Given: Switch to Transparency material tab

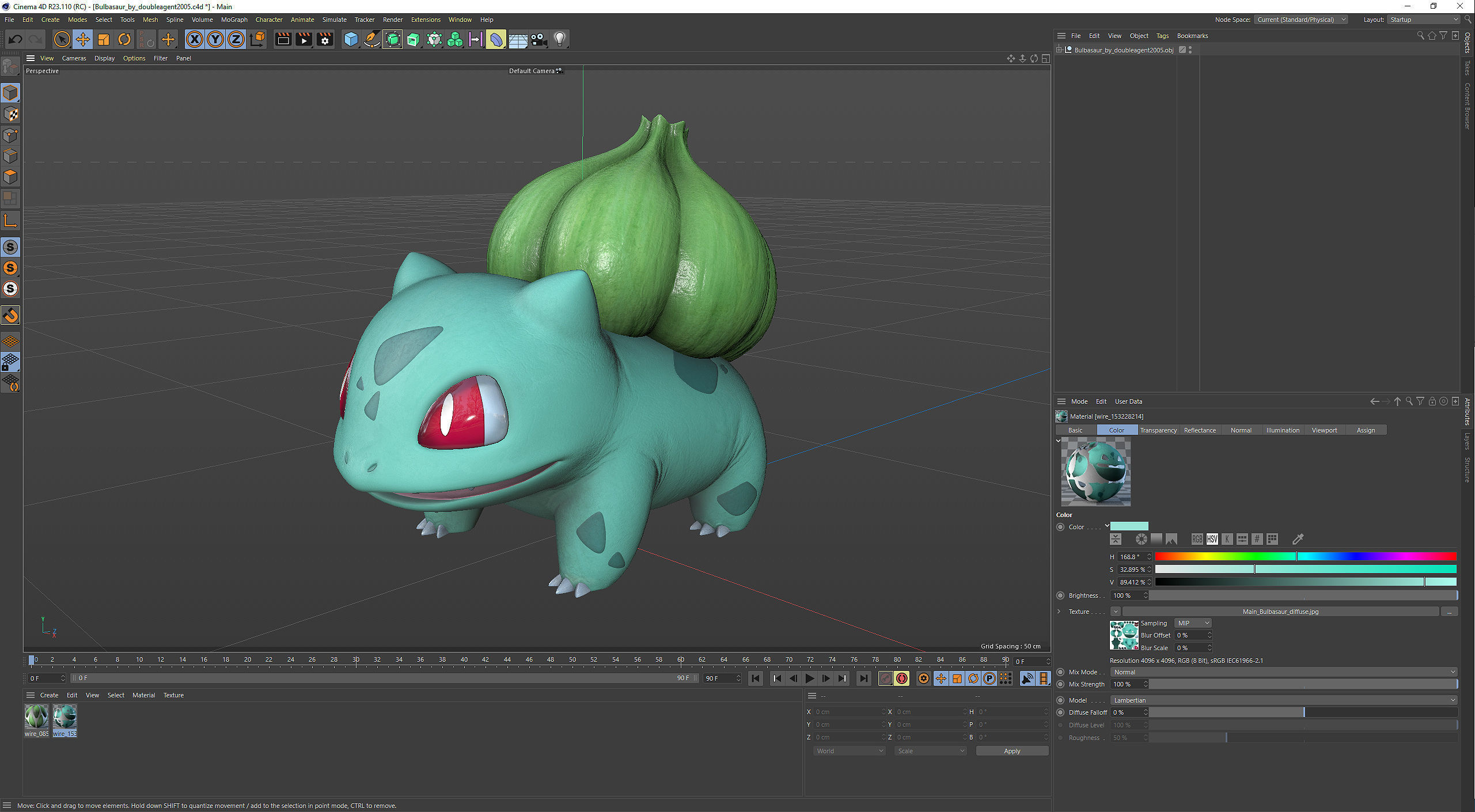Looking at the screenshot, I should point(1158,430).
